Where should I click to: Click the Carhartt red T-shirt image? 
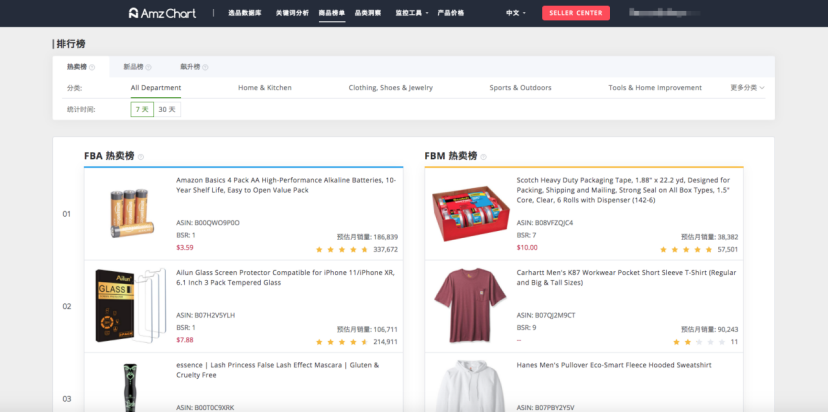coord(470,305)
